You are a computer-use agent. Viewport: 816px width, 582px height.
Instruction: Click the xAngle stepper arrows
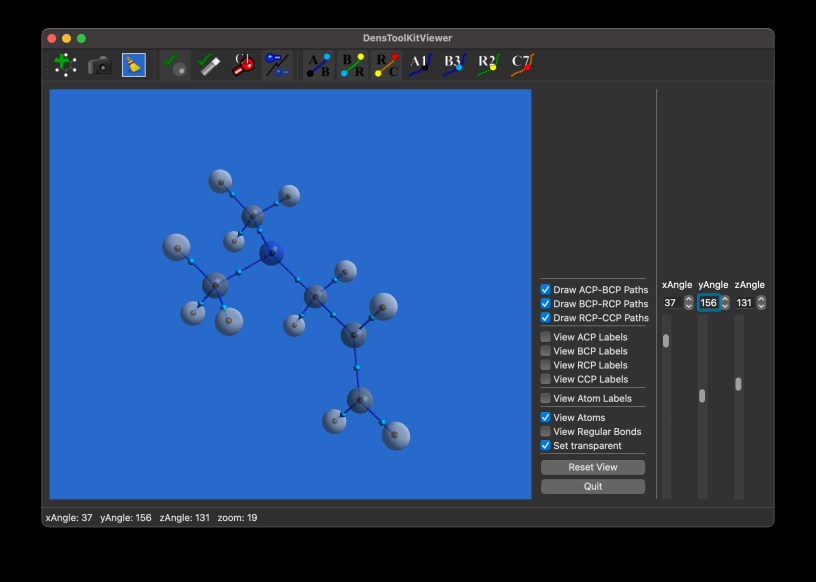tap(688, 303)
